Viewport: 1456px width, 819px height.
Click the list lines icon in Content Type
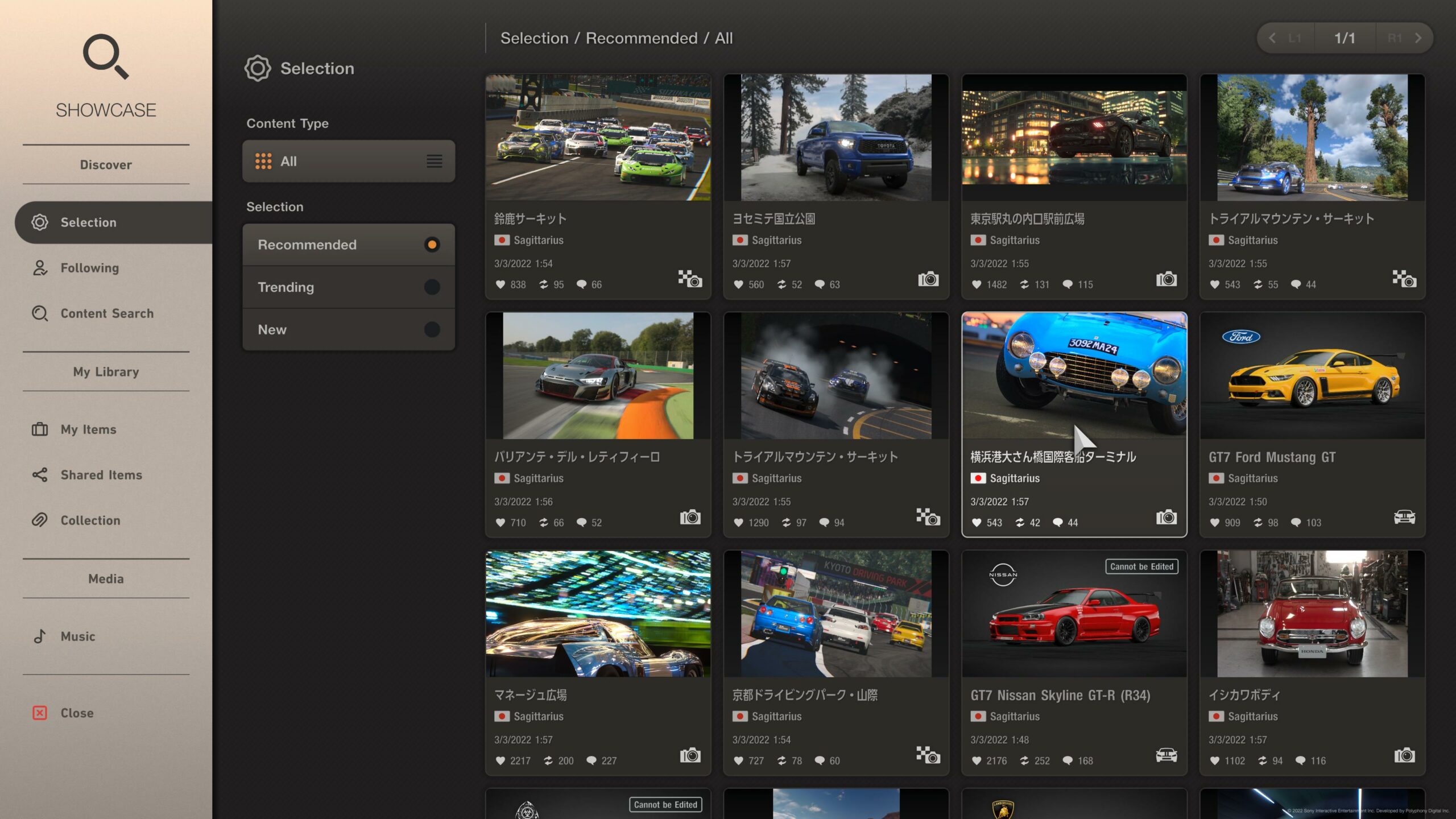[435, 162]
